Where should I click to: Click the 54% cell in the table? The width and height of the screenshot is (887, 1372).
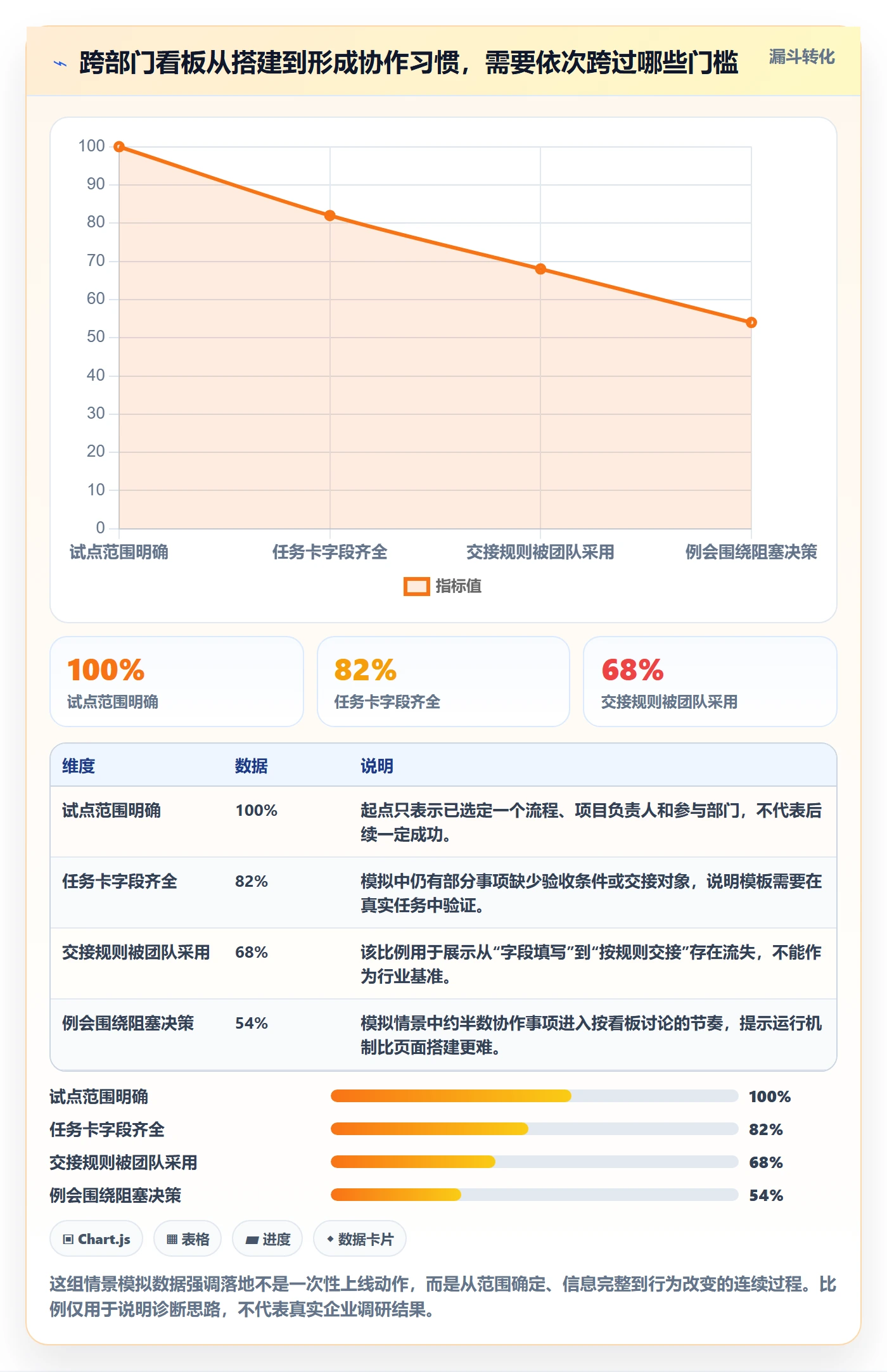pyautogui.click(x=252, y=1023)
